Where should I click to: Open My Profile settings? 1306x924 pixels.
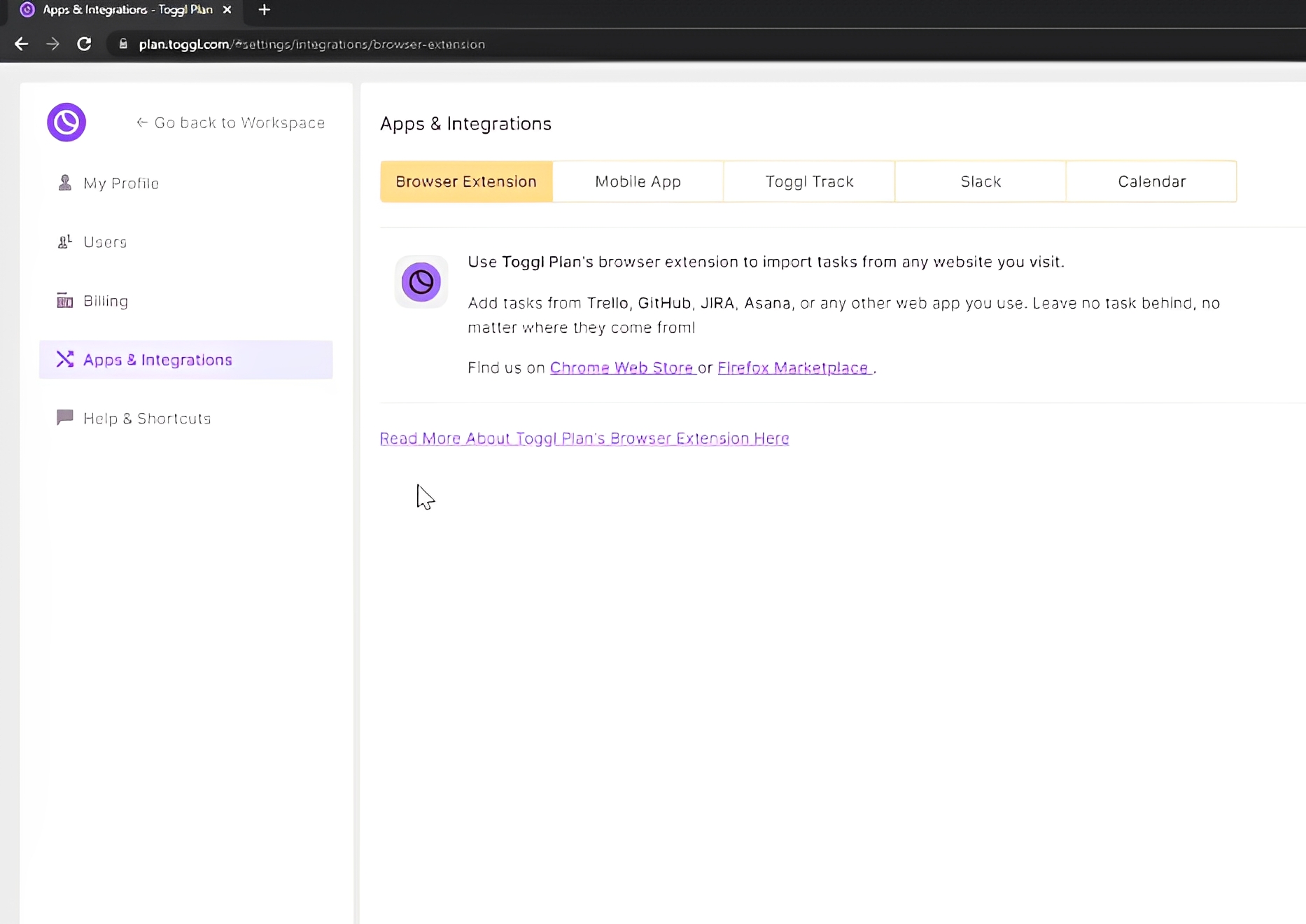[x=185, y=183]
